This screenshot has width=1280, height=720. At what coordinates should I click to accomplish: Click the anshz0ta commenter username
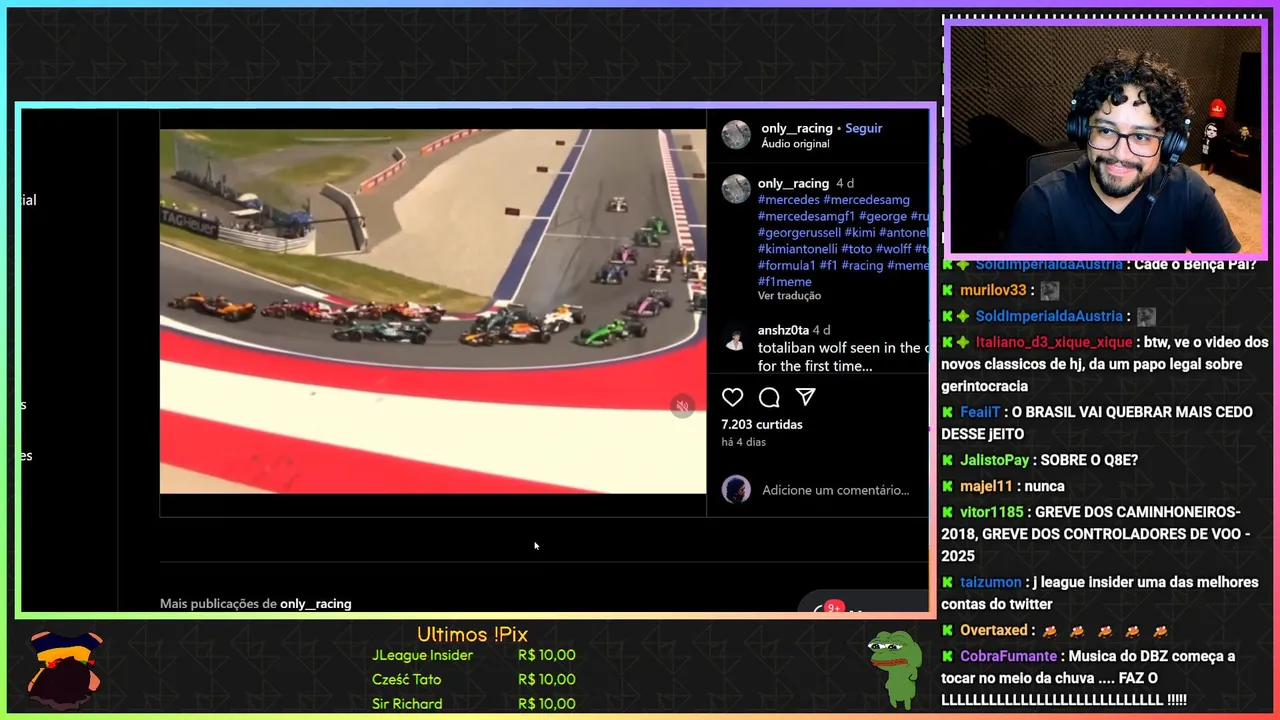click(783, 330)
